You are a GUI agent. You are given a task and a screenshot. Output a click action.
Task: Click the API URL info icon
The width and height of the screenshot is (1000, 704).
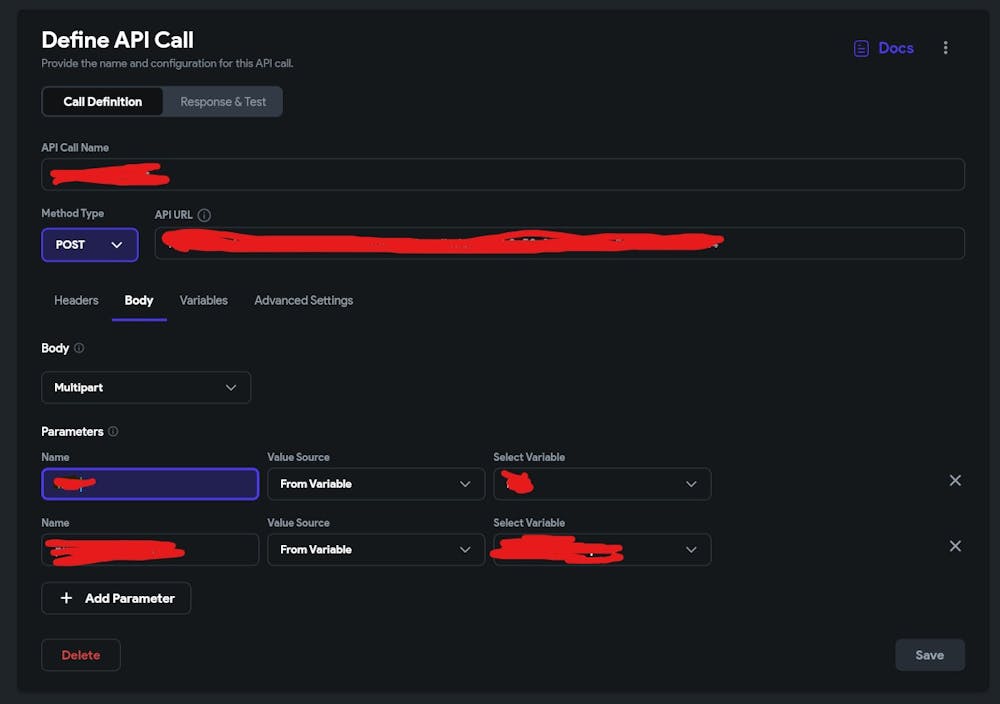pos(206,214)
